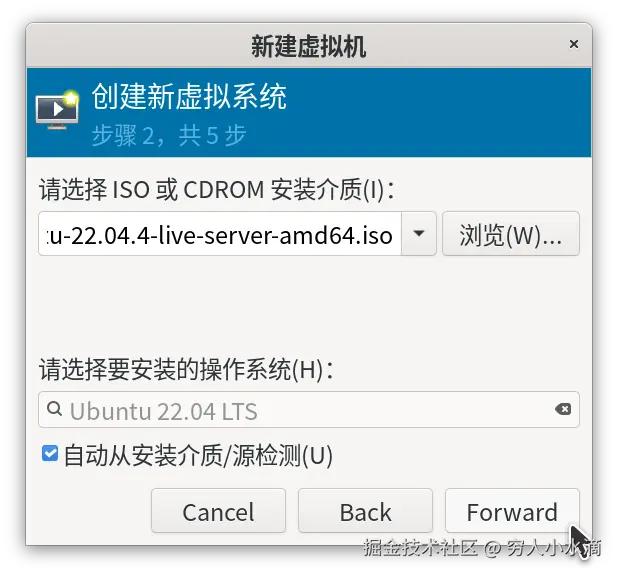Go Back to the previous step
Screen dimensions: 618x574
(x=365, y=511)
